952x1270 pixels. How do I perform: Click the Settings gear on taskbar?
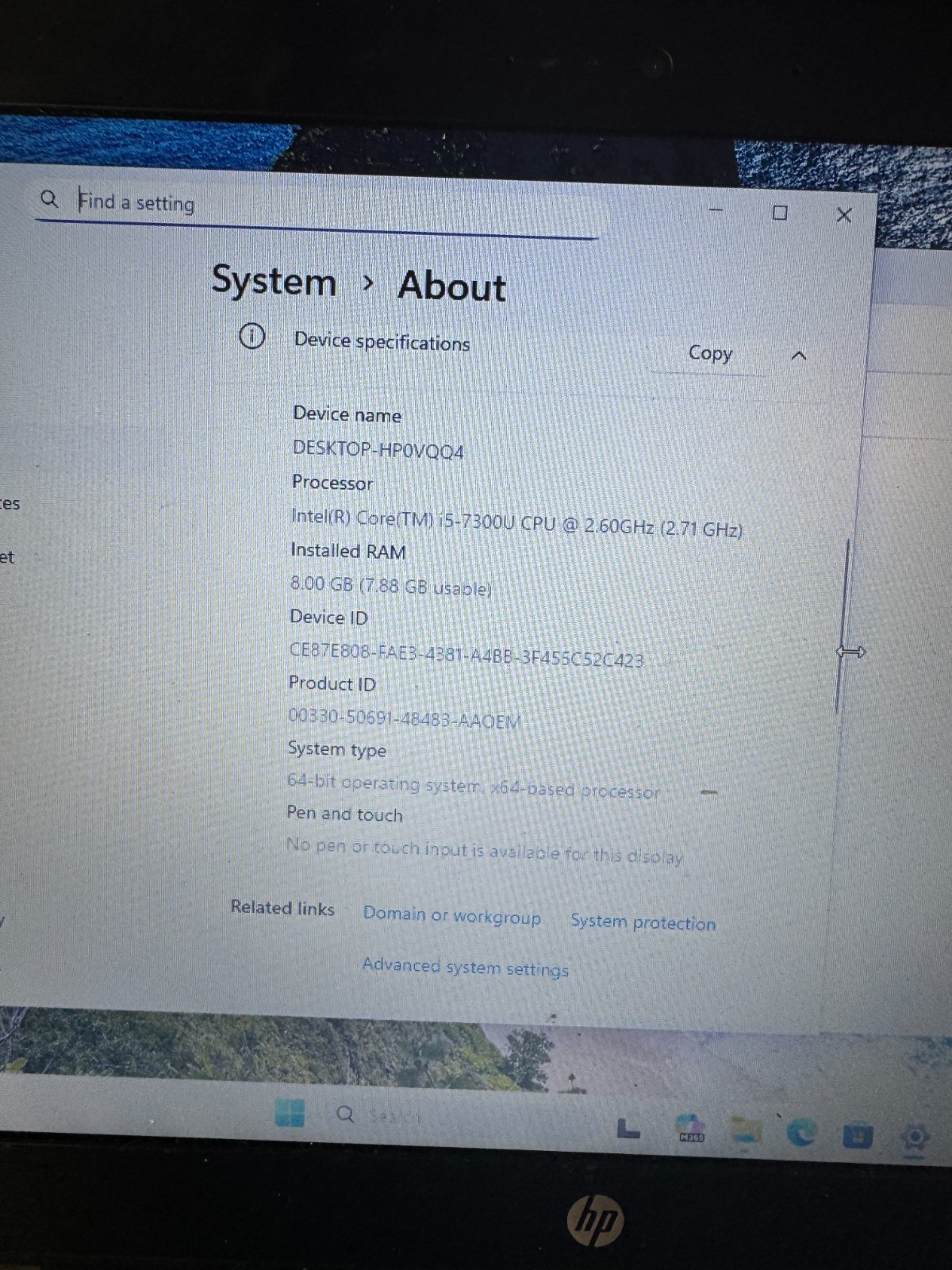915,1138
